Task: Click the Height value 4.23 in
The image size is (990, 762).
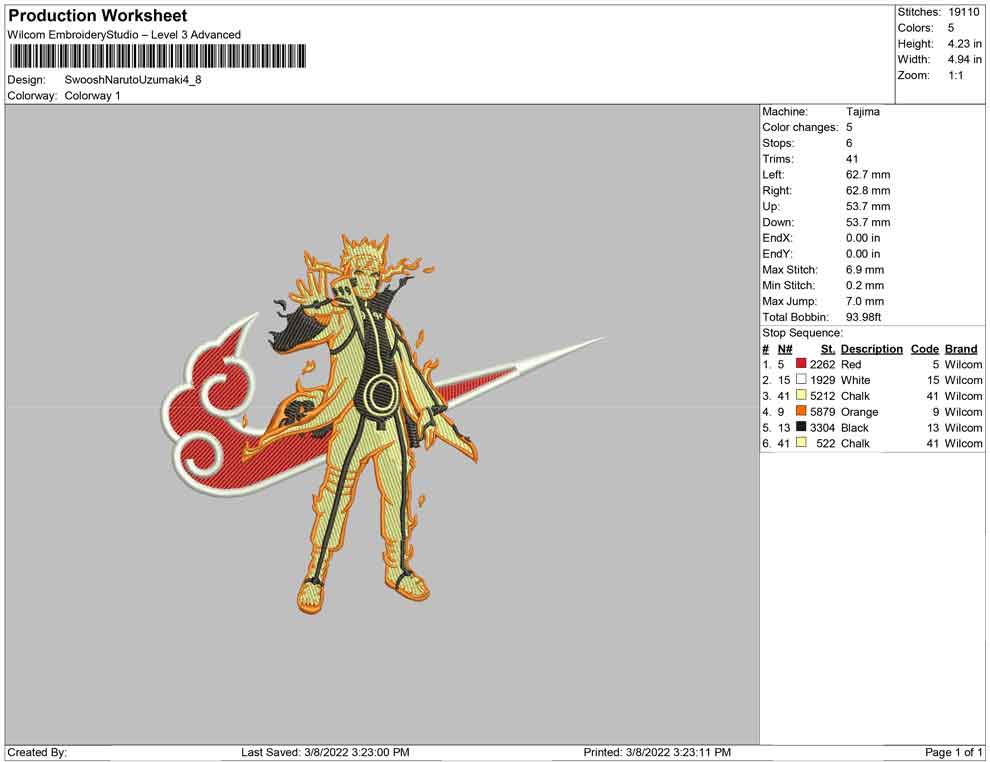Action: (964, 44)
